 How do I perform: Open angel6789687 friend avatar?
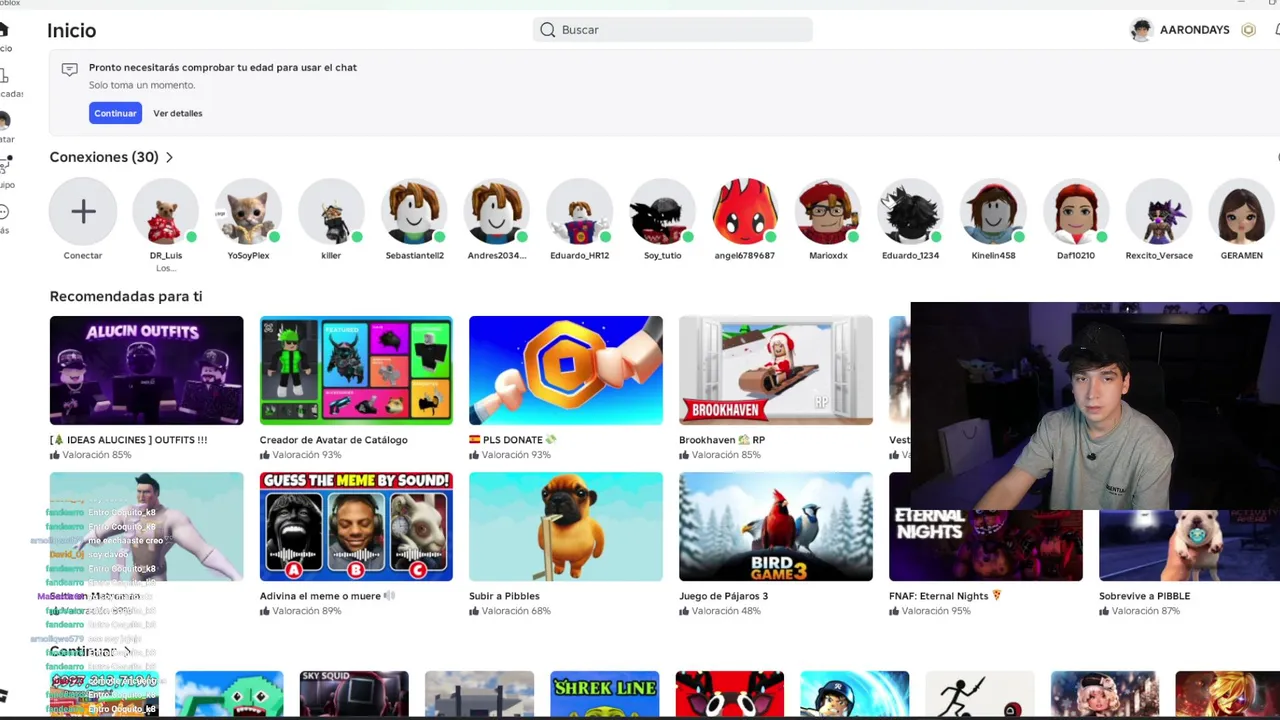point(745,211)
